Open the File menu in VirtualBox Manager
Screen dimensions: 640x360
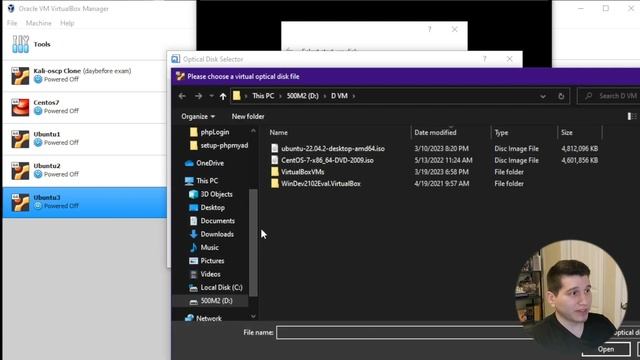12,23
